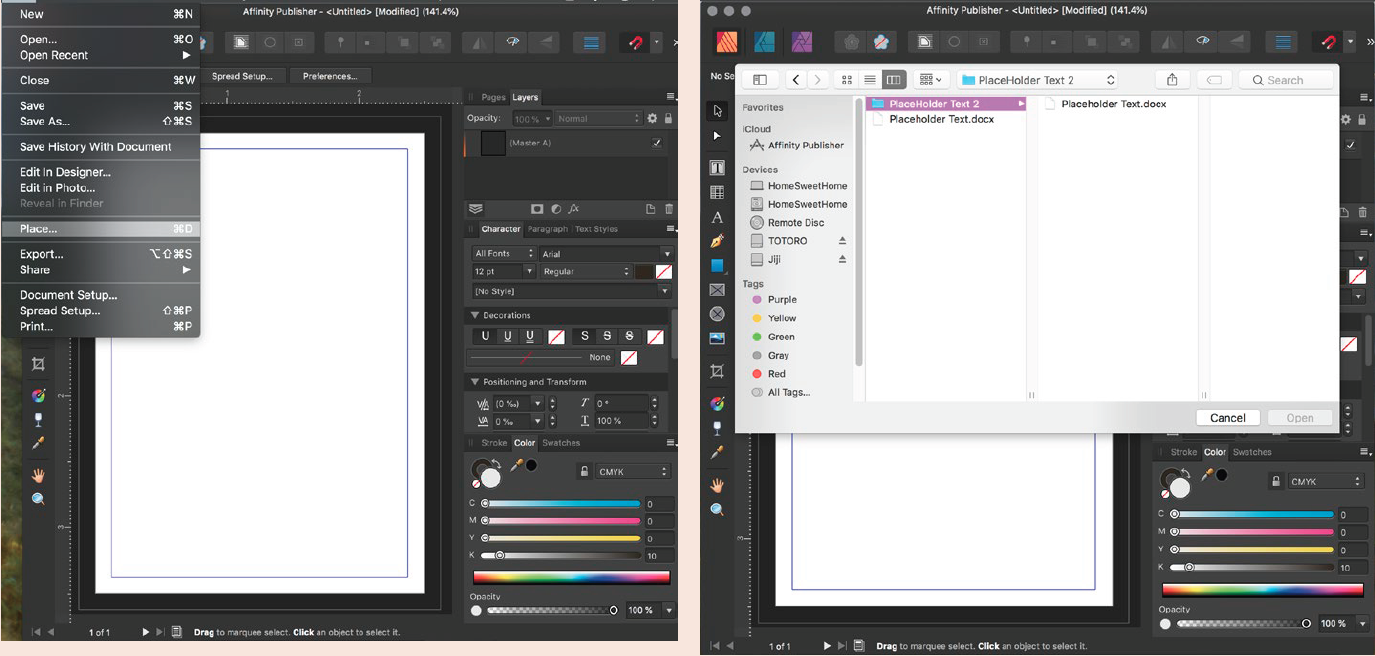Switch to Affinity Designer persona icon
This screenshot has width=1375, height=656.
[x=765, y=42]
